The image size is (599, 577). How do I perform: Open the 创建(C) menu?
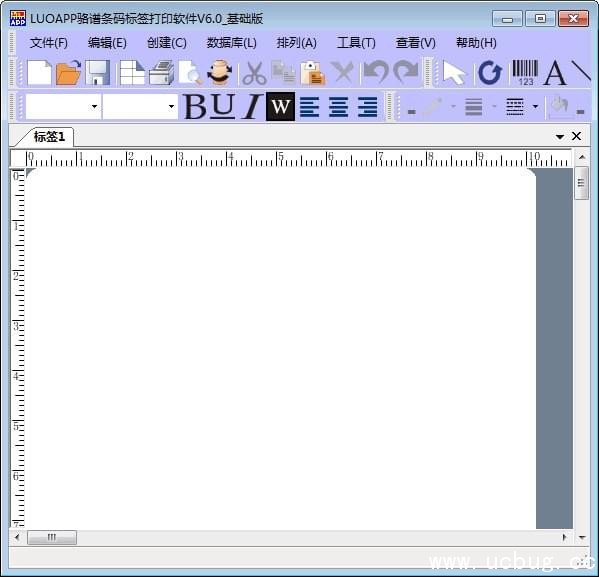coord(167,43)
